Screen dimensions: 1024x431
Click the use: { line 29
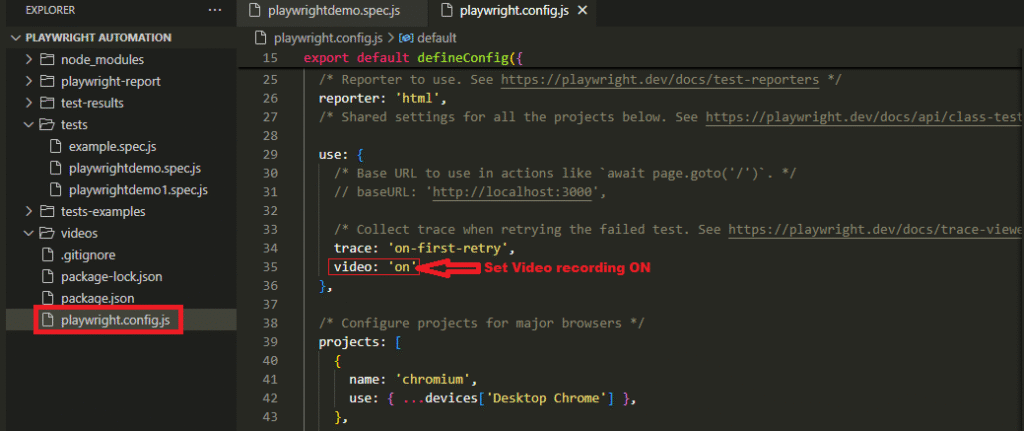tap(340, 155)
